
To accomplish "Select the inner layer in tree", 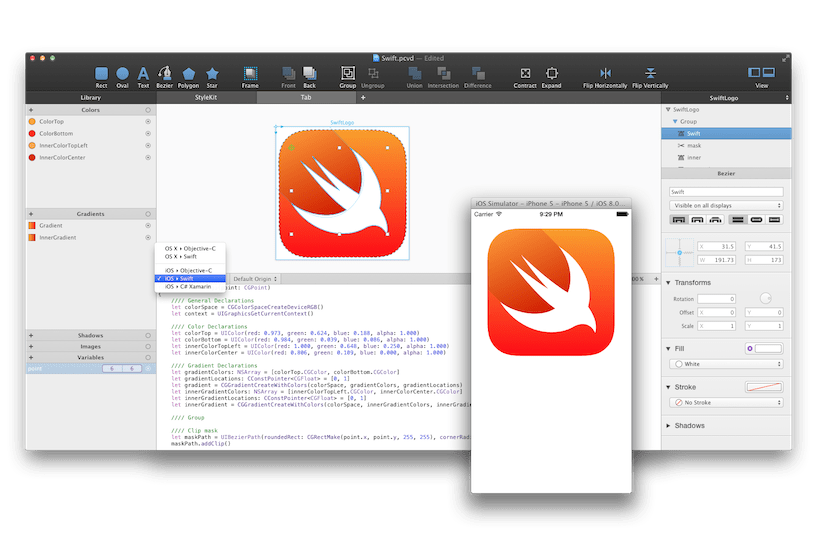I will tap(726, 157).
